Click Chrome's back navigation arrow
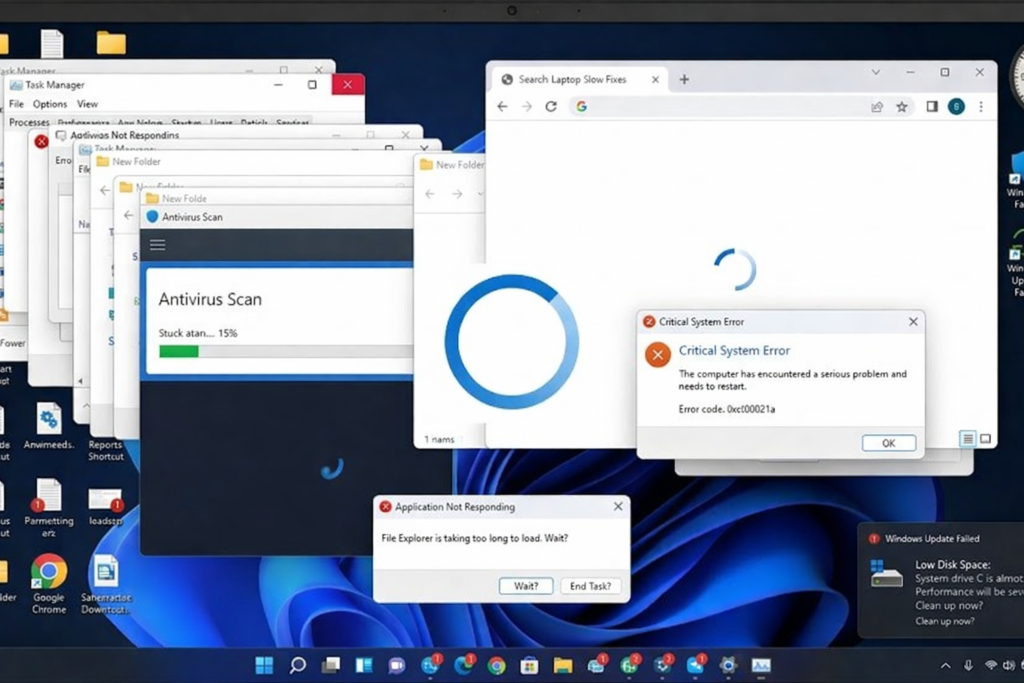 (x=502, y=107)
